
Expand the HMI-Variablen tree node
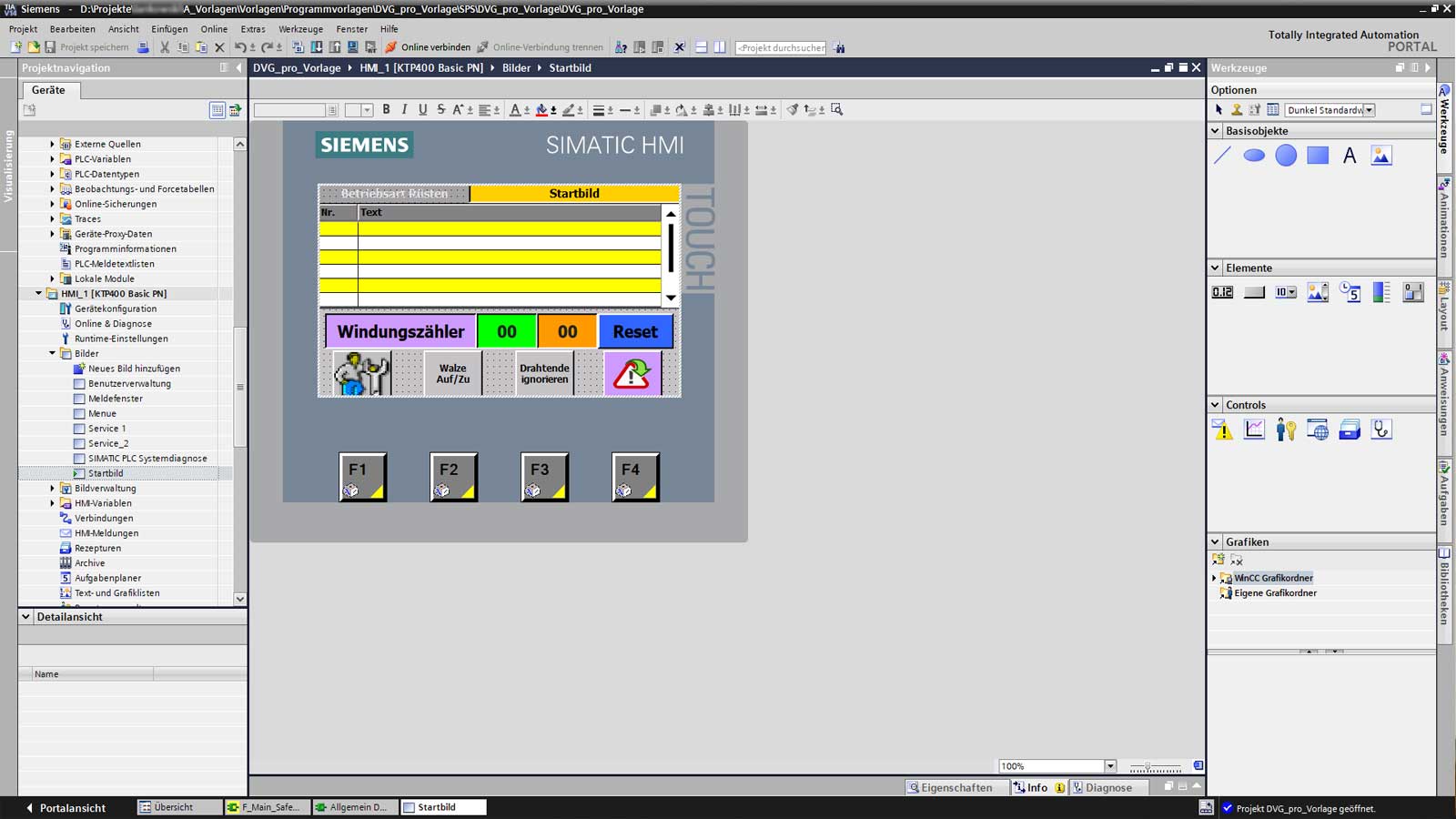pos(52,503)
